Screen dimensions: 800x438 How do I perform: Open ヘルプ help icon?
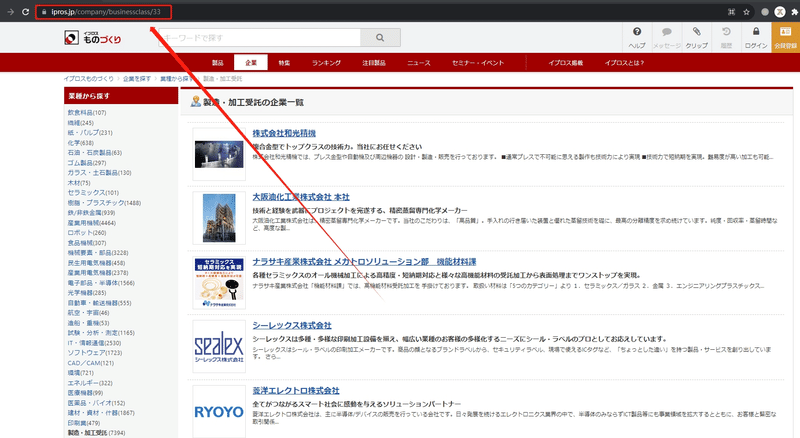tap(637, 38)
